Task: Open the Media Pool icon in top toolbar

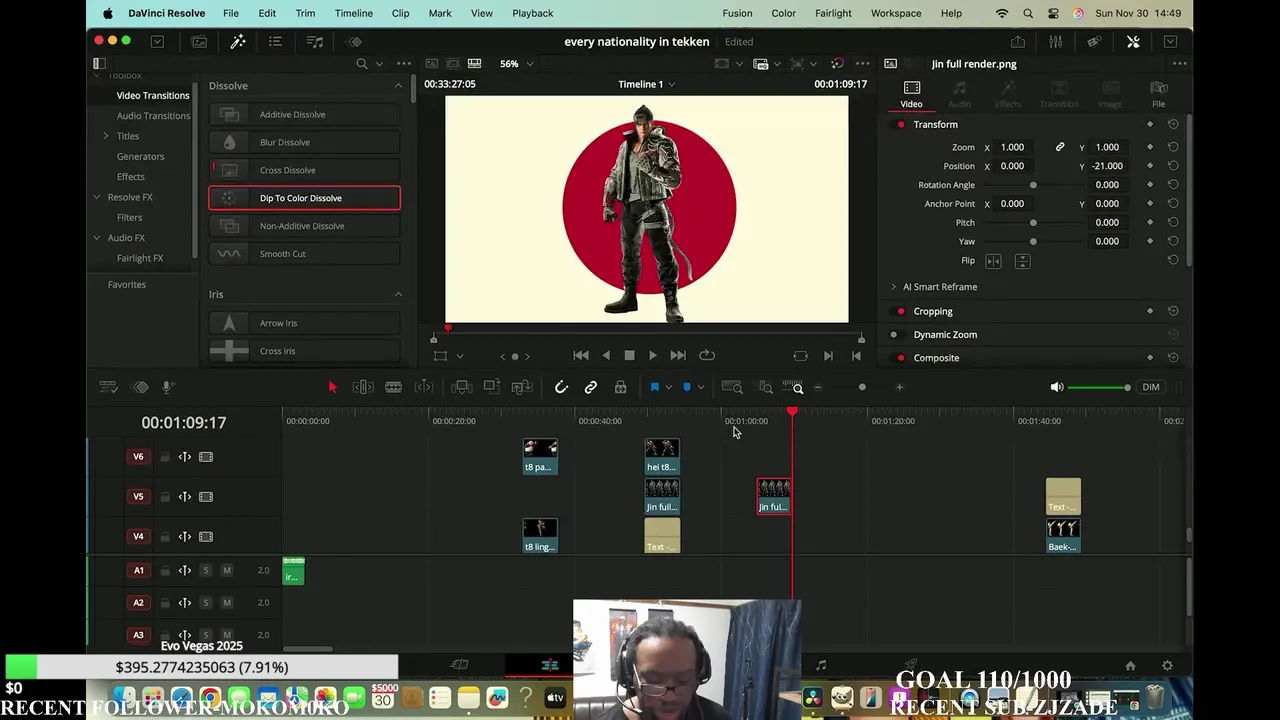Action: 199,42
